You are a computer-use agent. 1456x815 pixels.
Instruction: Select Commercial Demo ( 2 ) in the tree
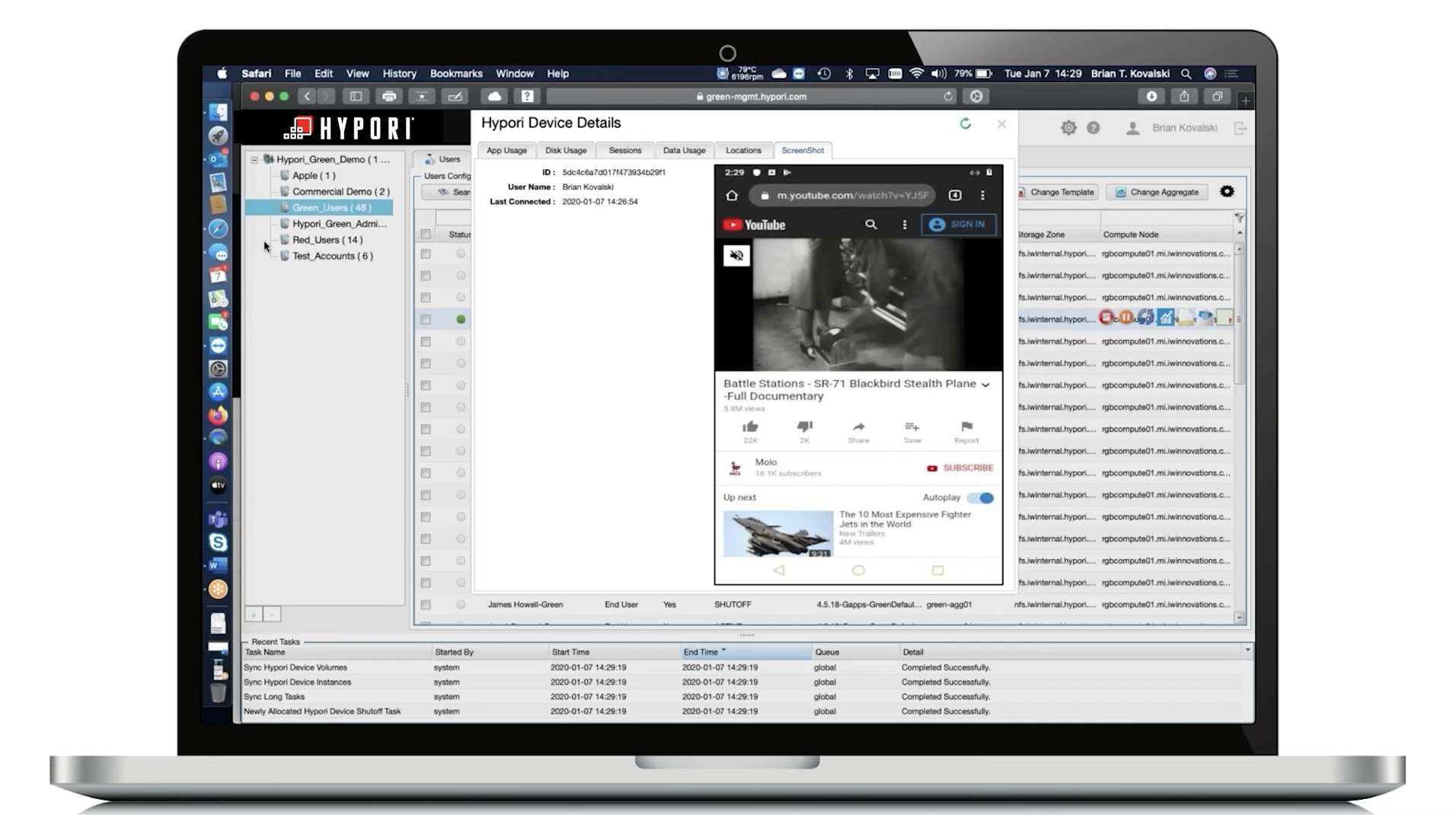click(340, 192)
